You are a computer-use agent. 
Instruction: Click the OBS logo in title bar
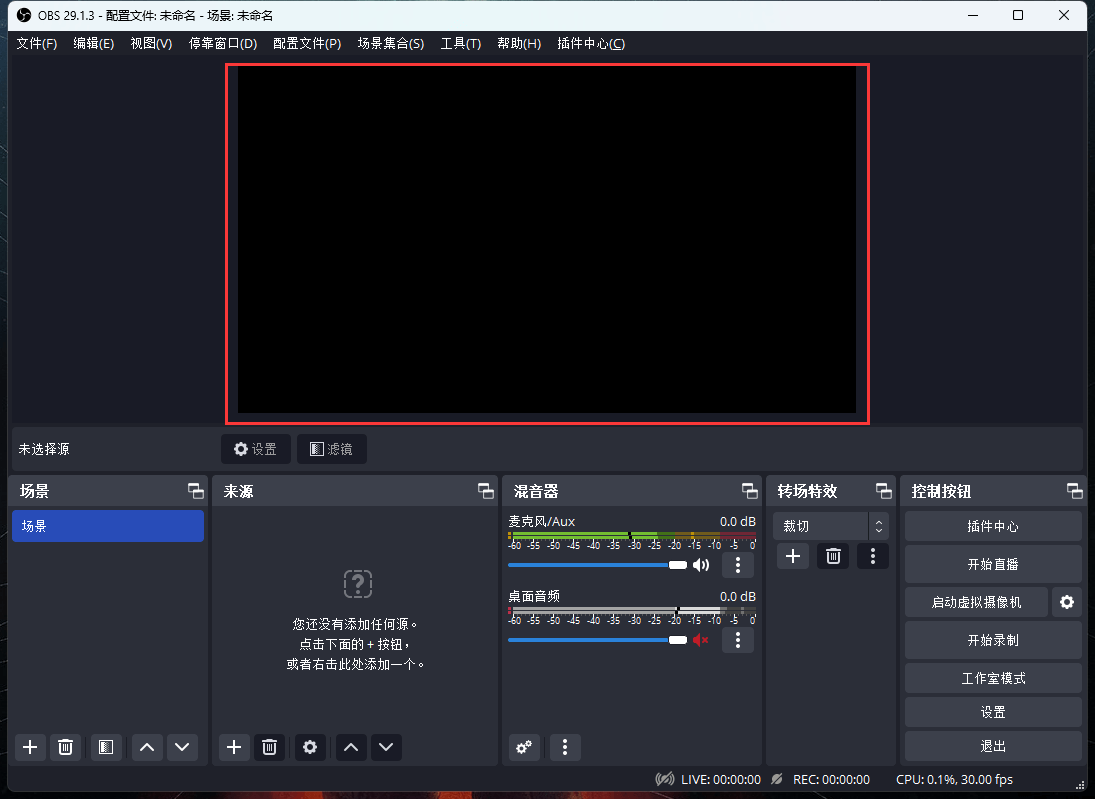click(x=24, y=15)
